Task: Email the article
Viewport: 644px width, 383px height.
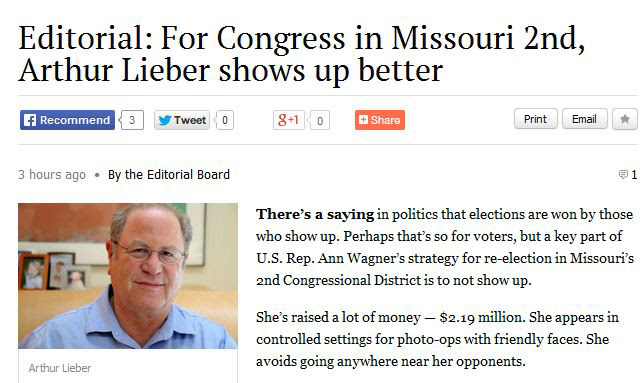Action: pyautogui.click(x=584, y=119)
